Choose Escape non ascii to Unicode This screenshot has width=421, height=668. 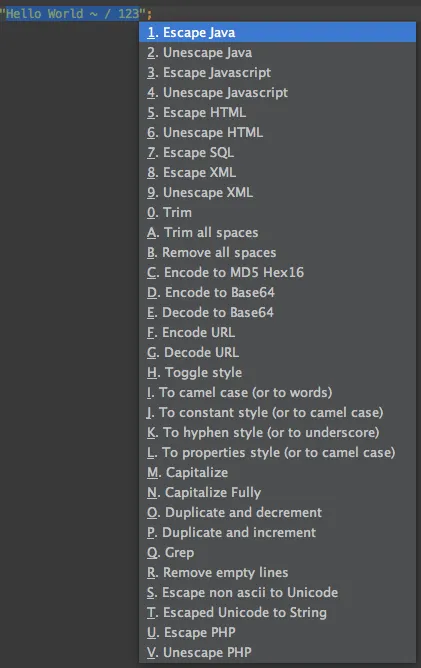point(277,593)
